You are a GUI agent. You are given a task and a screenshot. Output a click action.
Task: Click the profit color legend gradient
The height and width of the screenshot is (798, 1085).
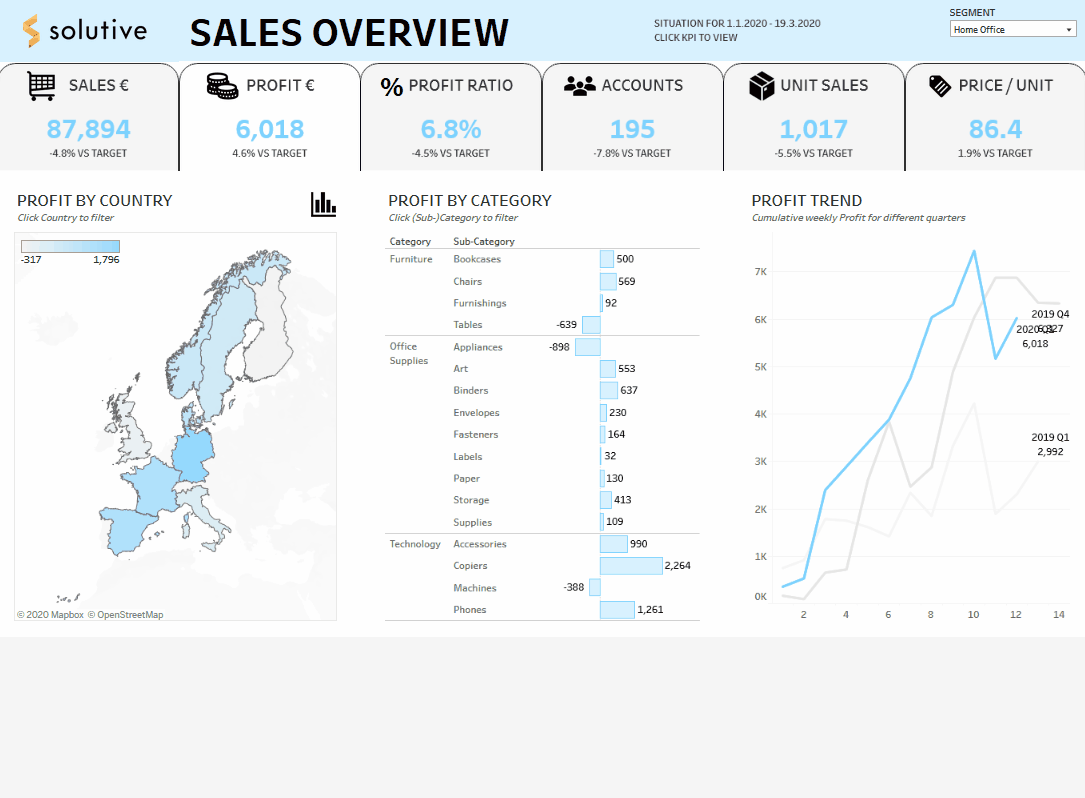pyautogui.click(x=70, y=246)
